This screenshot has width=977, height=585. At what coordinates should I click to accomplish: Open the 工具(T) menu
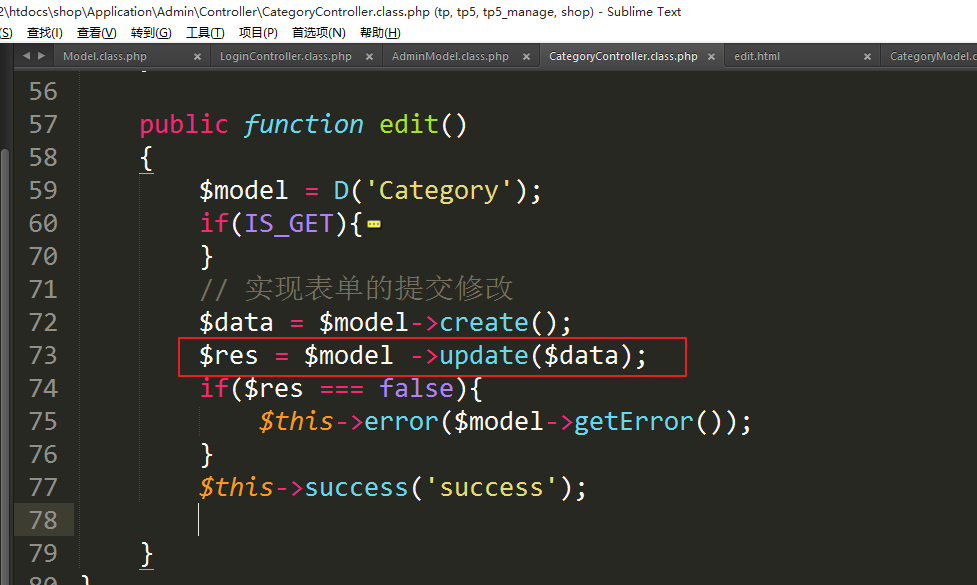click(204, 33)
